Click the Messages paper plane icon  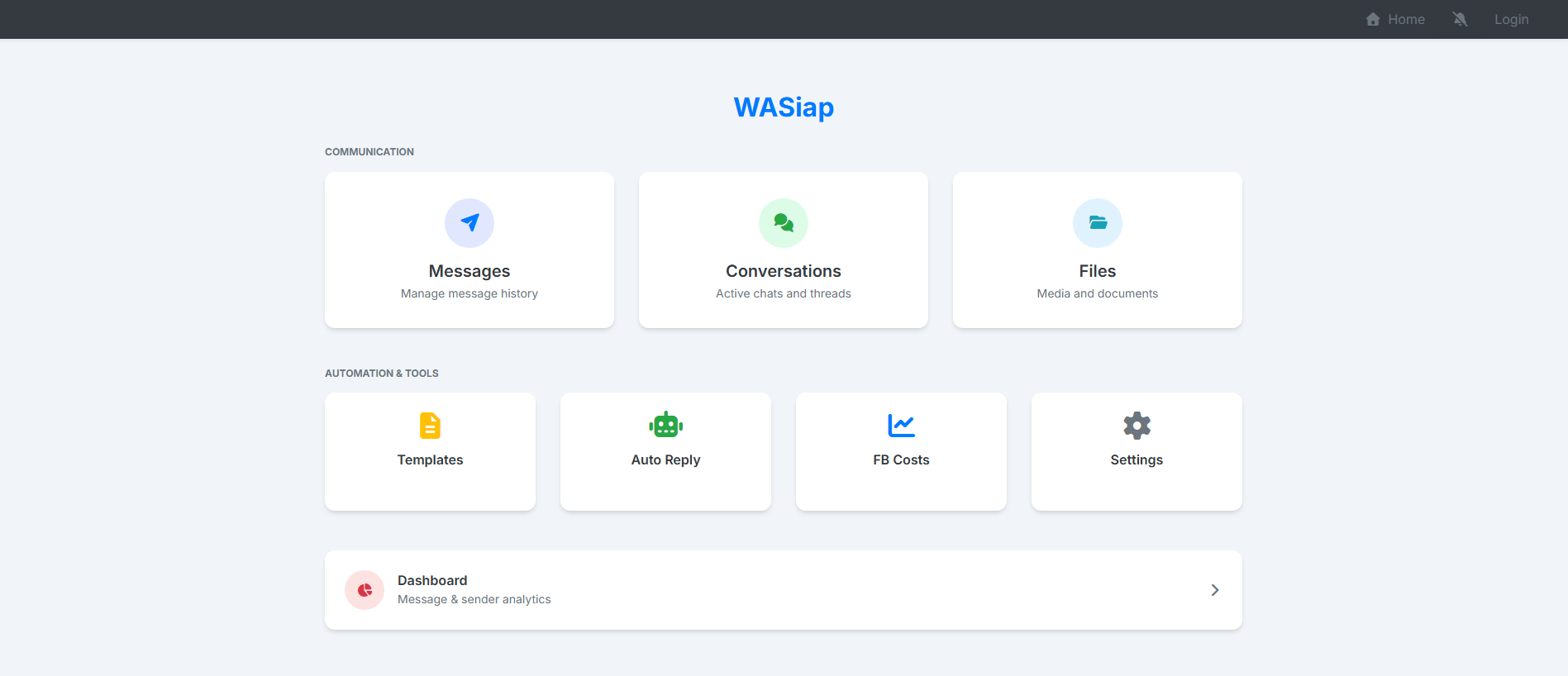click(x=469, y=223)
